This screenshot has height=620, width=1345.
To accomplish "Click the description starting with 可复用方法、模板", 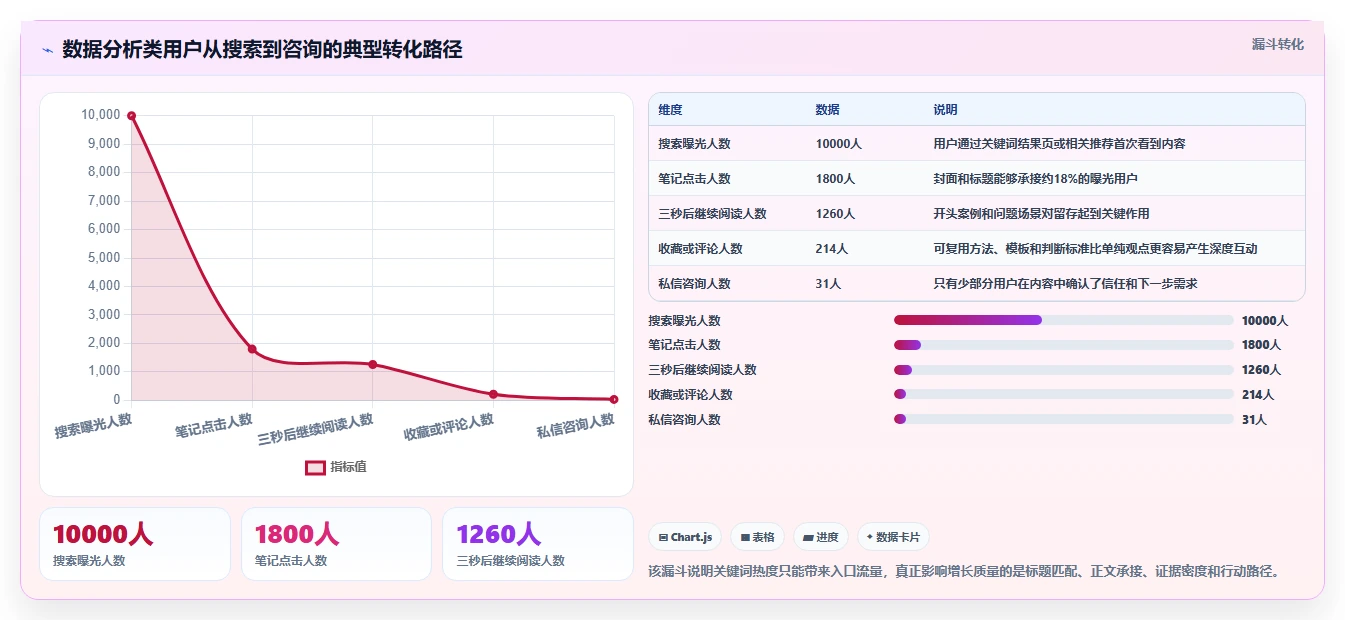I will pyautogui.click(x=1095, y=249).
